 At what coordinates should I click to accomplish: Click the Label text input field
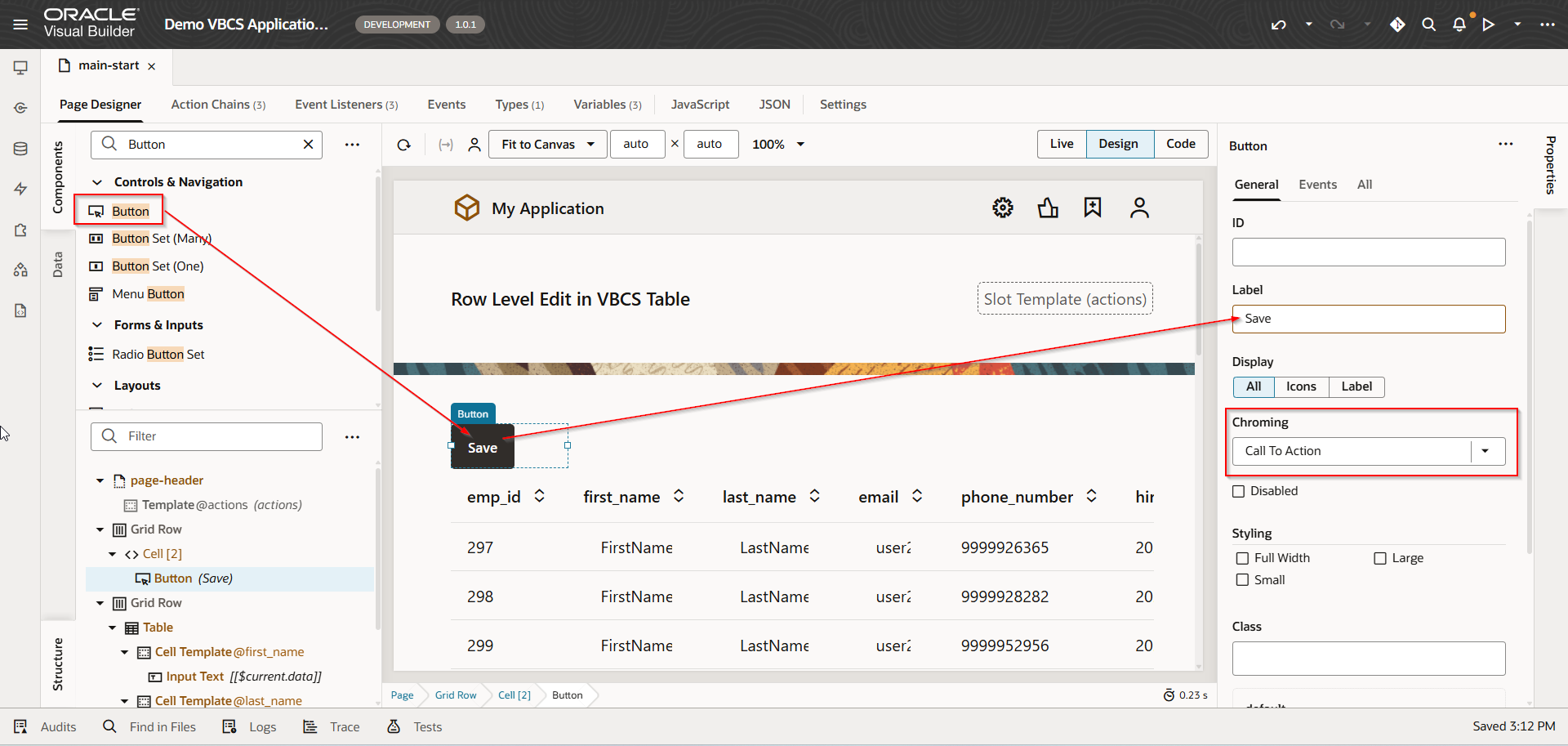point(1368,319)
